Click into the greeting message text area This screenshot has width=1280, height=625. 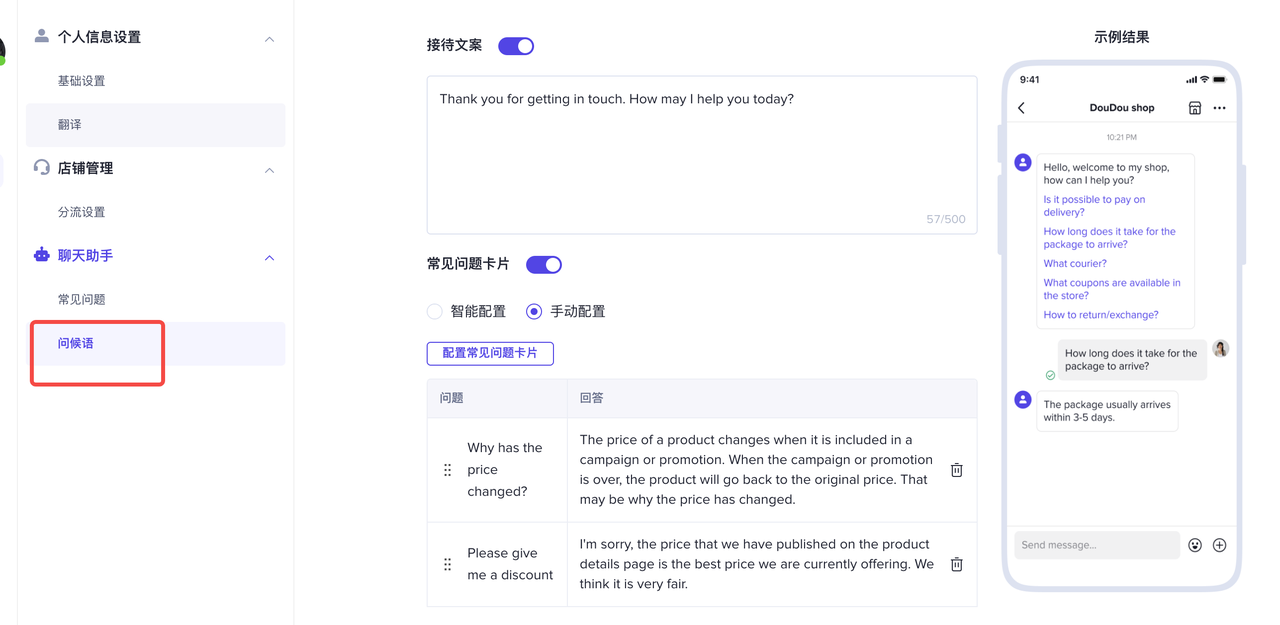click(701, 155)
